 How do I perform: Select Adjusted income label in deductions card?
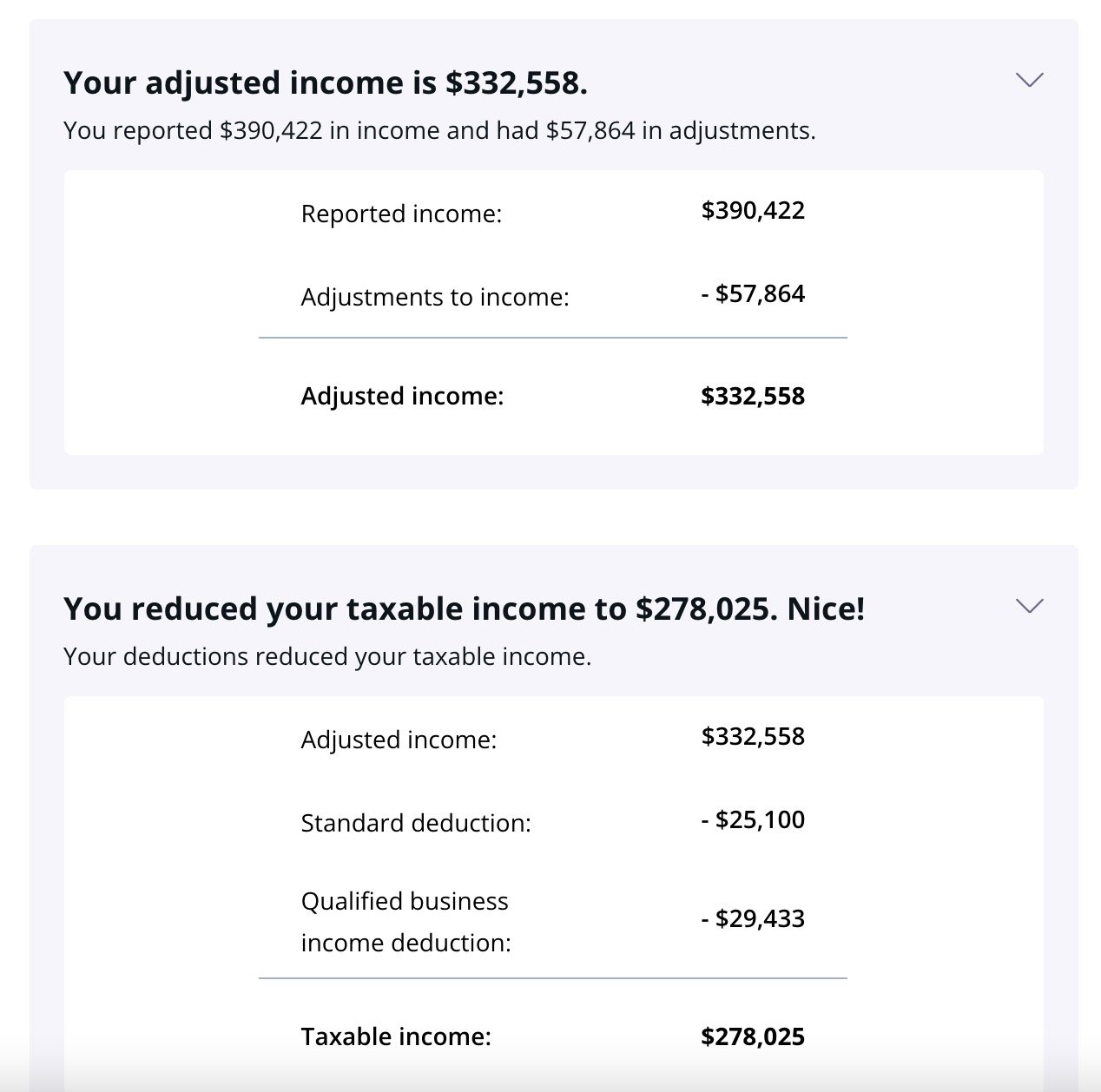[x=399, y=740]
